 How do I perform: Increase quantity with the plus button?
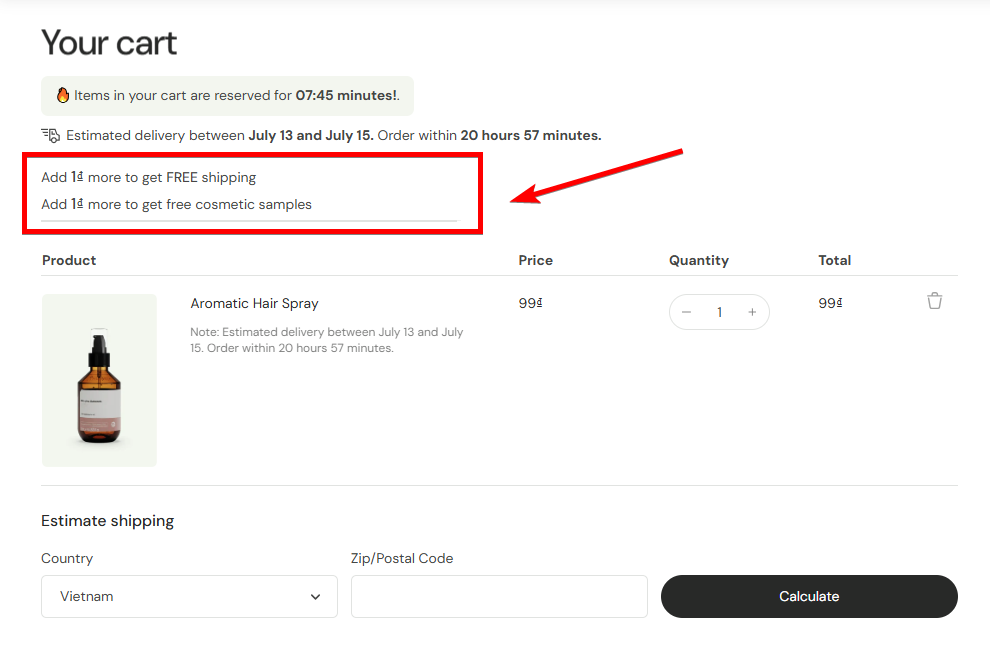(752, 312)
